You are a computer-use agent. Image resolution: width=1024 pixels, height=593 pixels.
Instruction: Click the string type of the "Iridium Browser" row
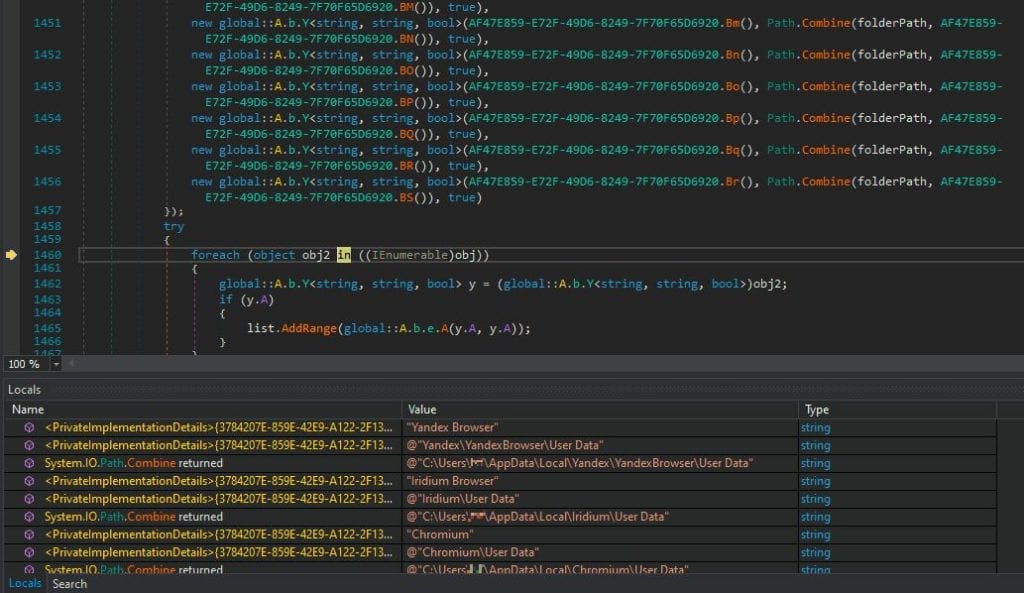click(x=816, y=481)
